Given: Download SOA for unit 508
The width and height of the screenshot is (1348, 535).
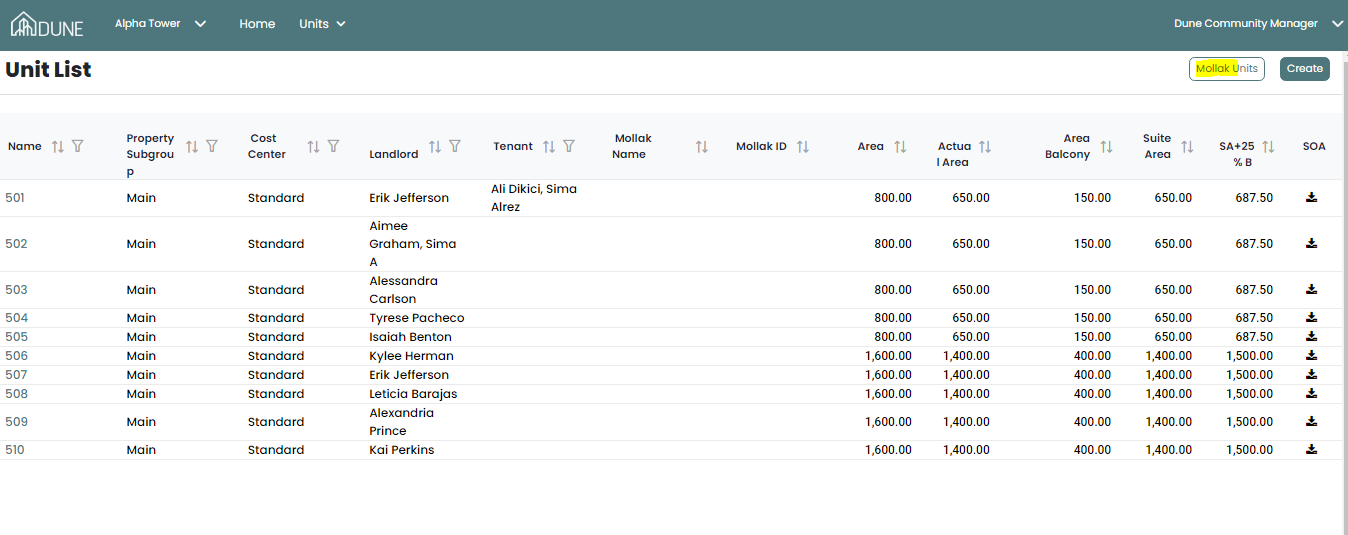Looking at the screenshot, I should point(1312,393).
